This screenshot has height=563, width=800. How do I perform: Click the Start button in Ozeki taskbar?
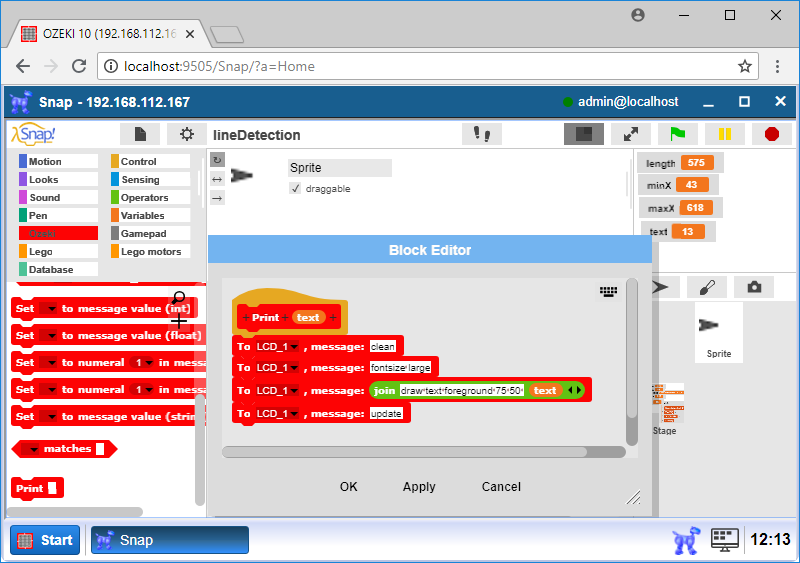point(45,540)
